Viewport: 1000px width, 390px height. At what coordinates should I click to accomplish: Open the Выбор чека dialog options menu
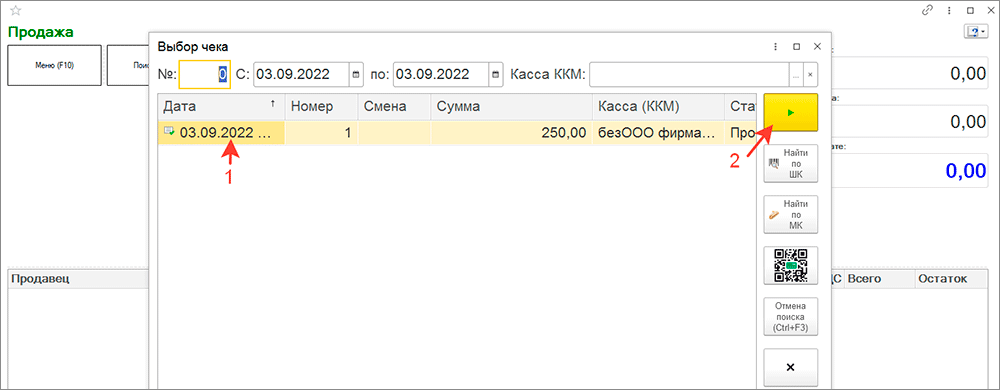pyautogui.click(x=776, y=47)
